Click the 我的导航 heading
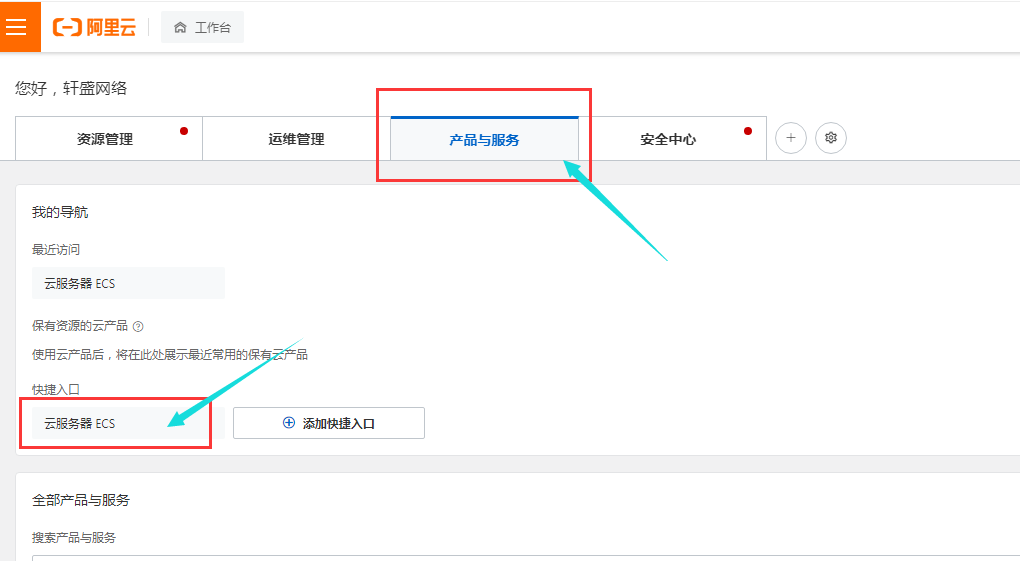The image size is (1020, 561). click(x=60, y=212)
